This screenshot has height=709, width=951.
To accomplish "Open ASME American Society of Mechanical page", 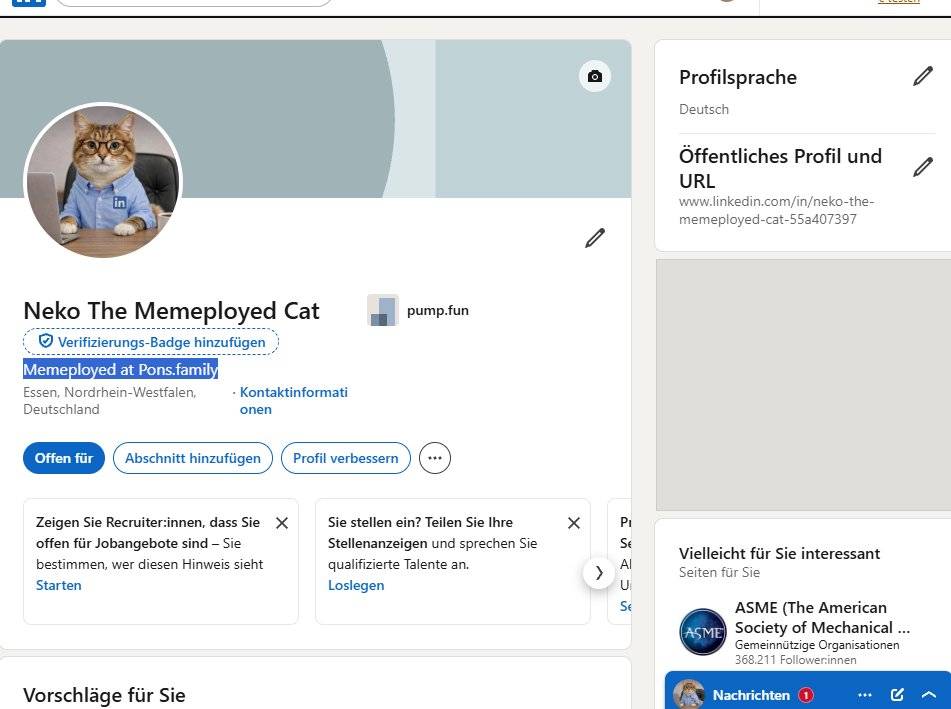I will pyautogui.click(x=822, y=617).
